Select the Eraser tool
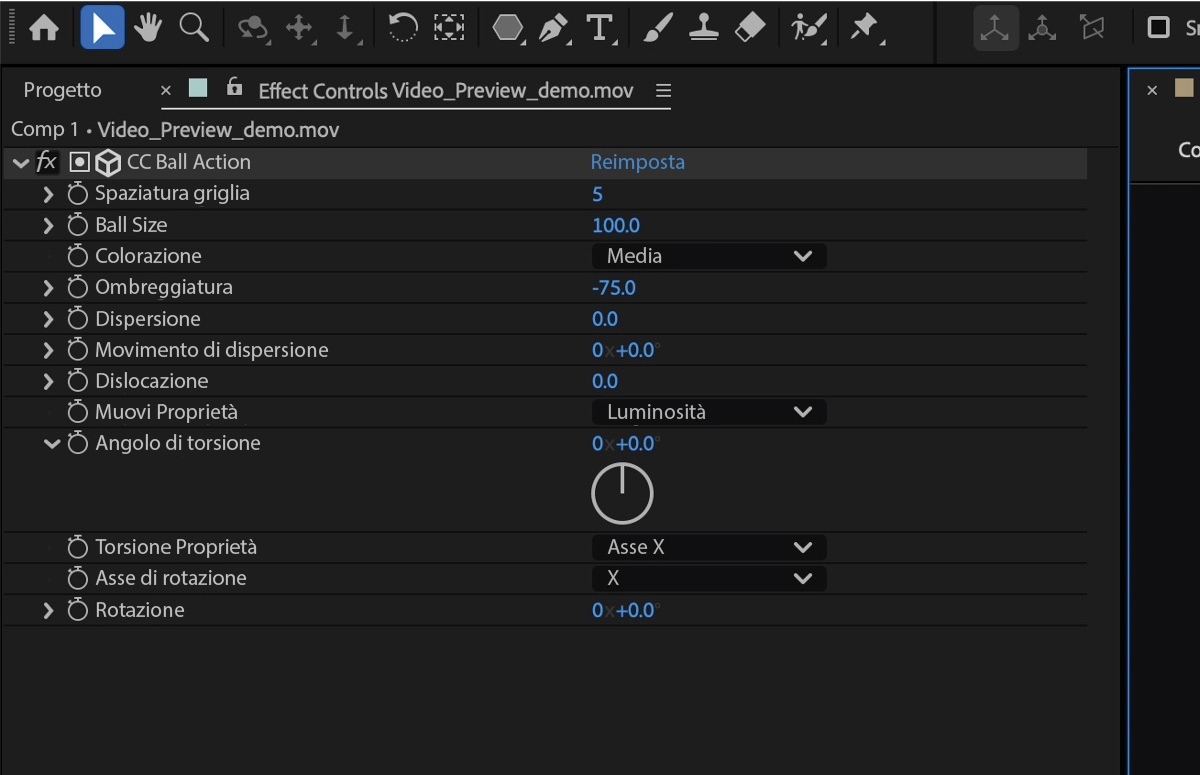1200x775 pixels. pyautogui.click(x=750, y=28)
